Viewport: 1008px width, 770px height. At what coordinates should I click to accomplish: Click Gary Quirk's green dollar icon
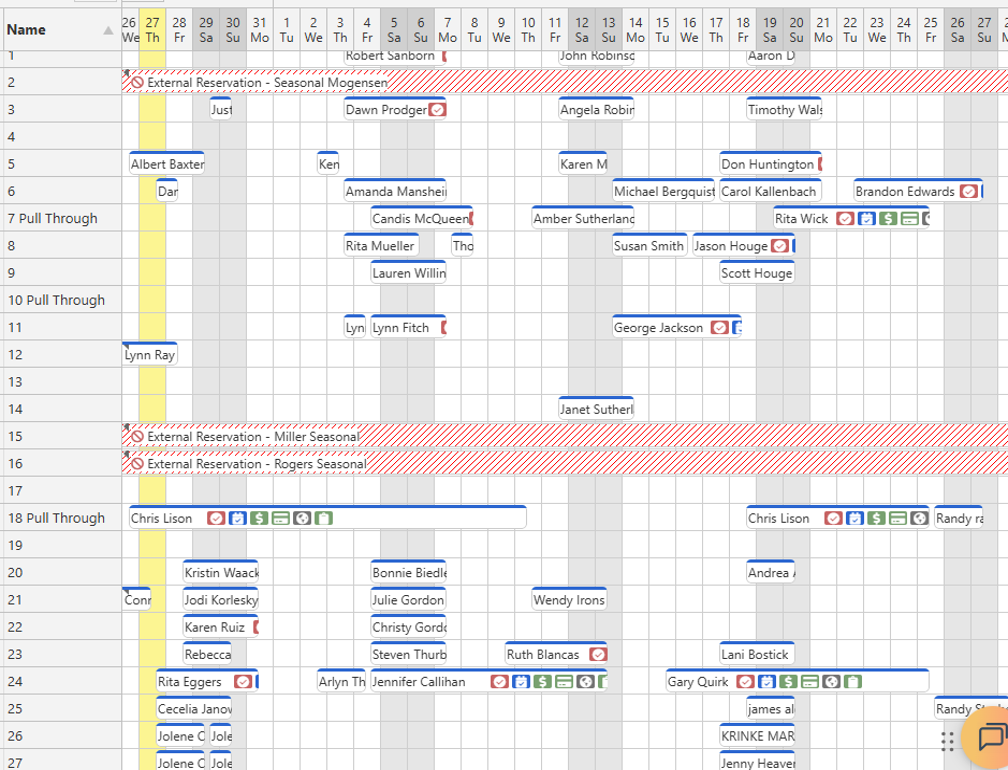pos(788,681)
